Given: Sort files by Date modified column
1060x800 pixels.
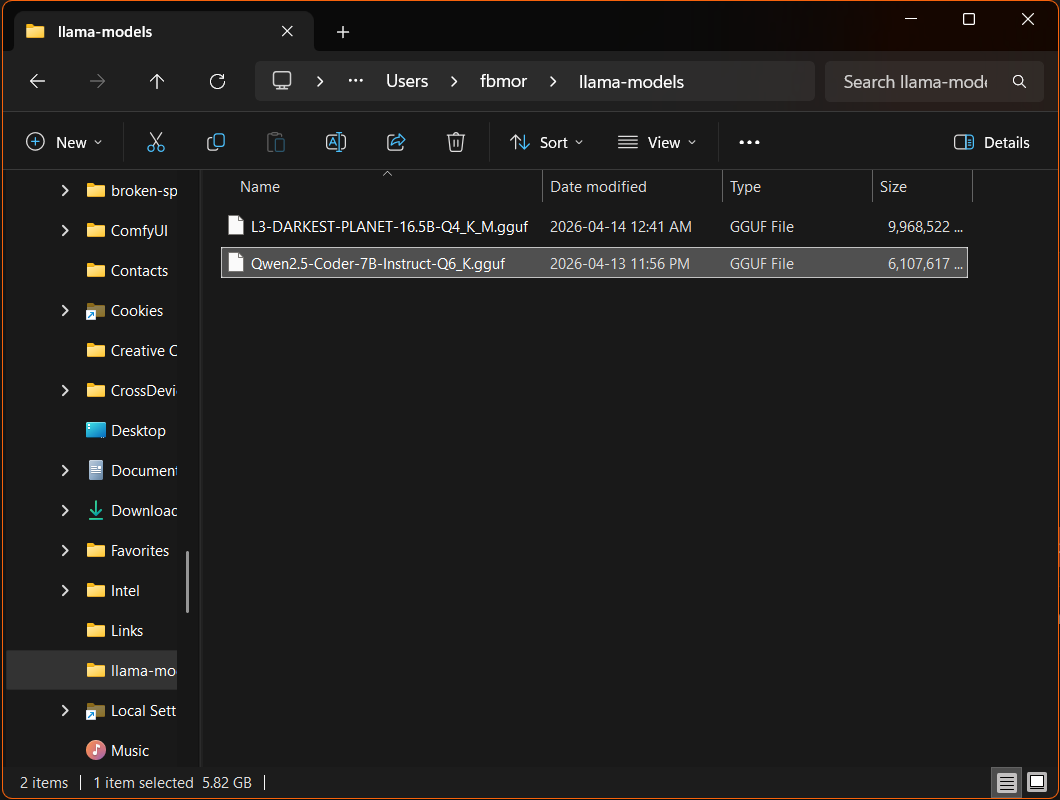Looking at the screenshot, I should click(x=598, y=187).
